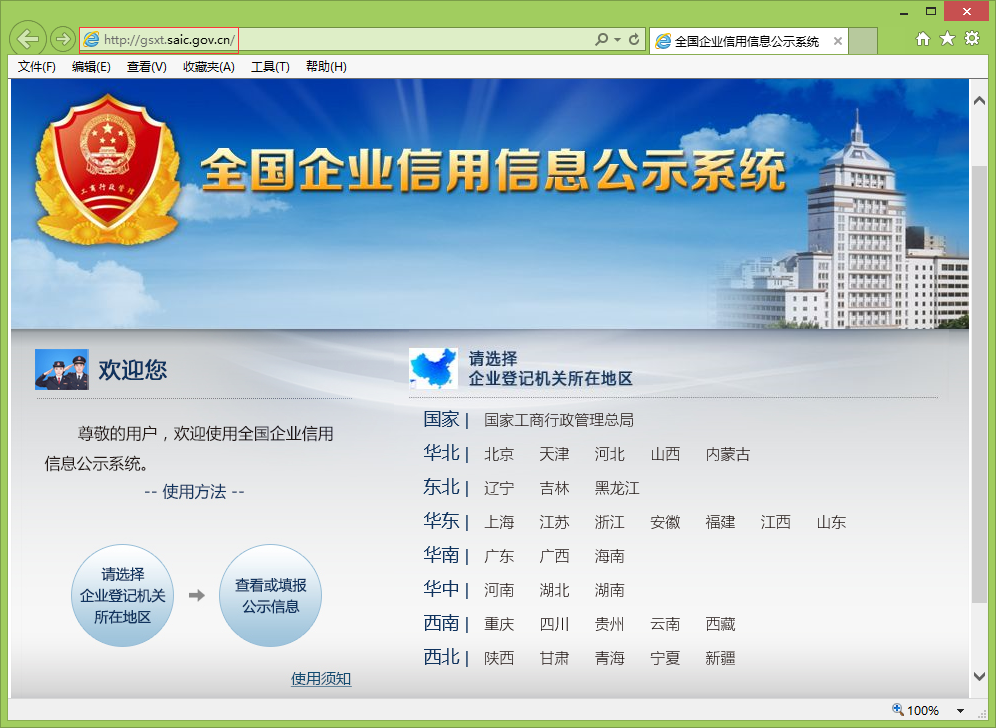
Task: Click the vertical scrollbar thumb
Action: [979, 384]
